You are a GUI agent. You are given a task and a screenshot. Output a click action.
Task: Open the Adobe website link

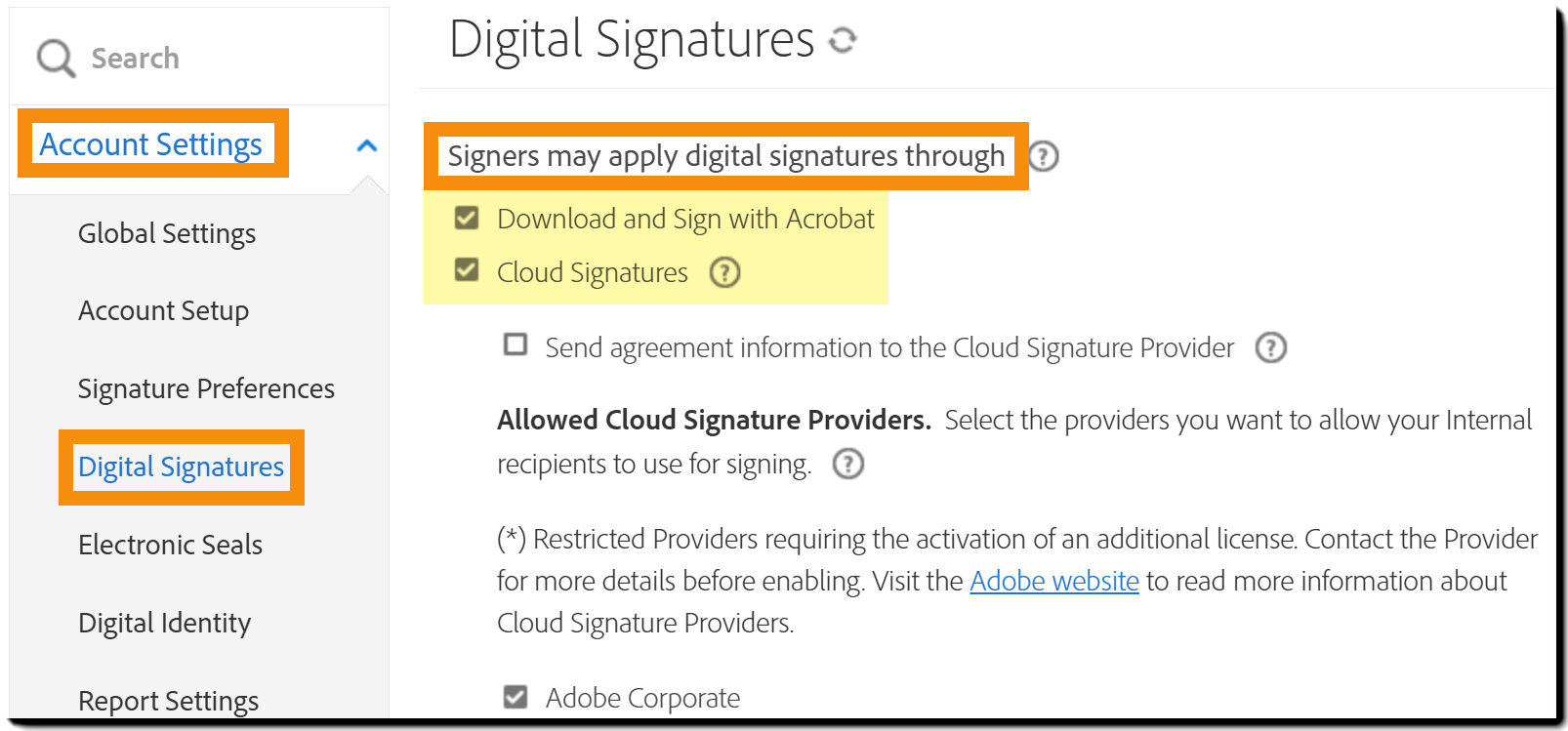pos(1053,581)
